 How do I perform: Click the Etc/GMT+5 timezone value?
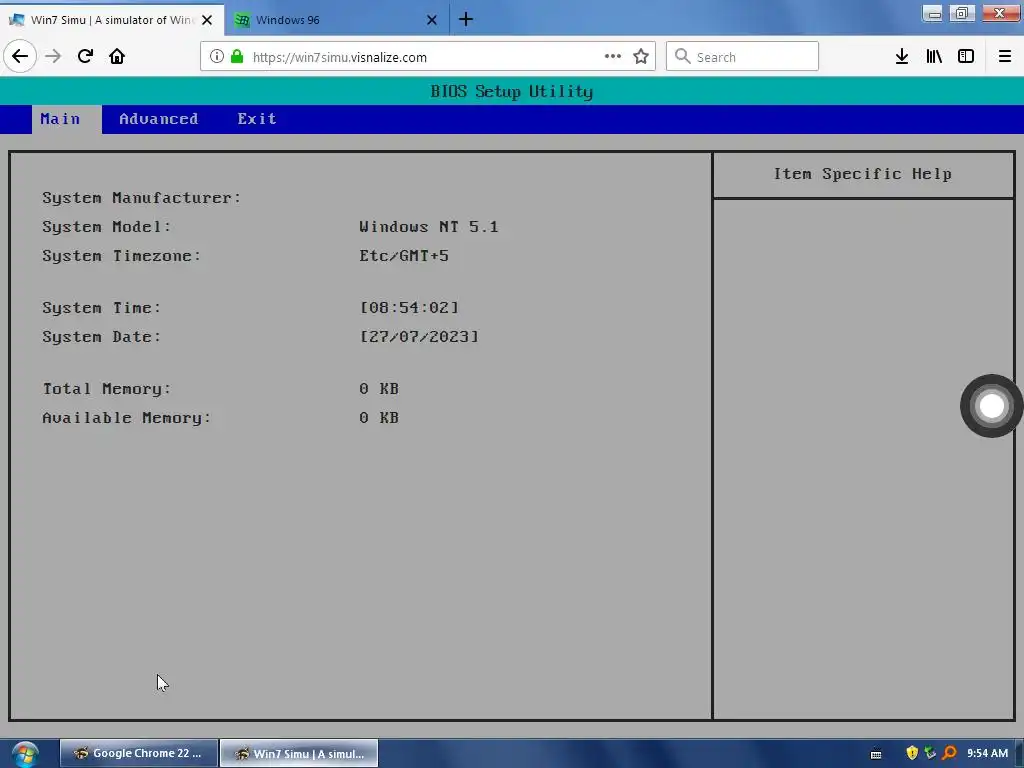tap(404, 256)
